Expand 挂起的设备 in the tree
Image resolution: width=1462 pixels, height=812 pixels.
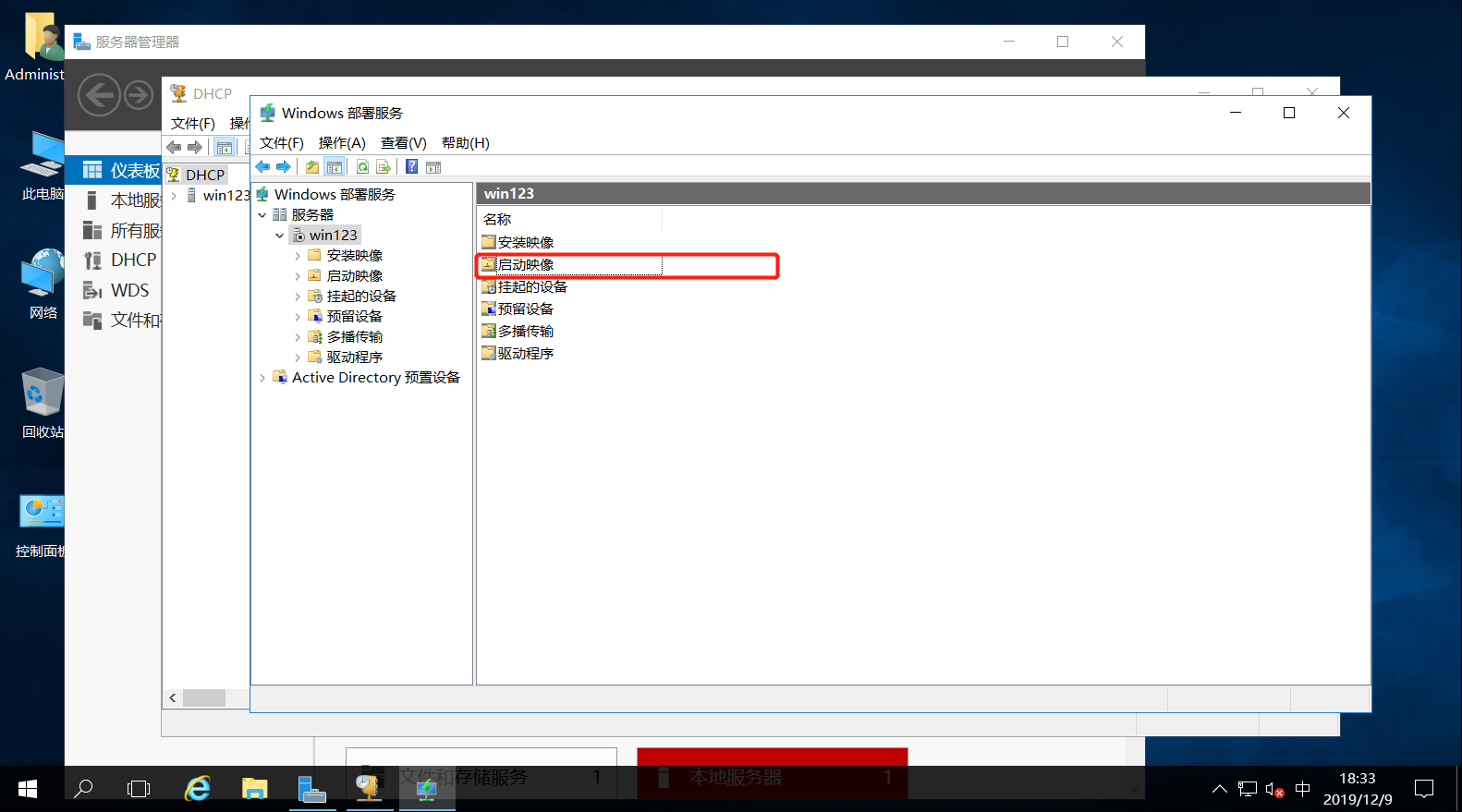coord(298,297)
